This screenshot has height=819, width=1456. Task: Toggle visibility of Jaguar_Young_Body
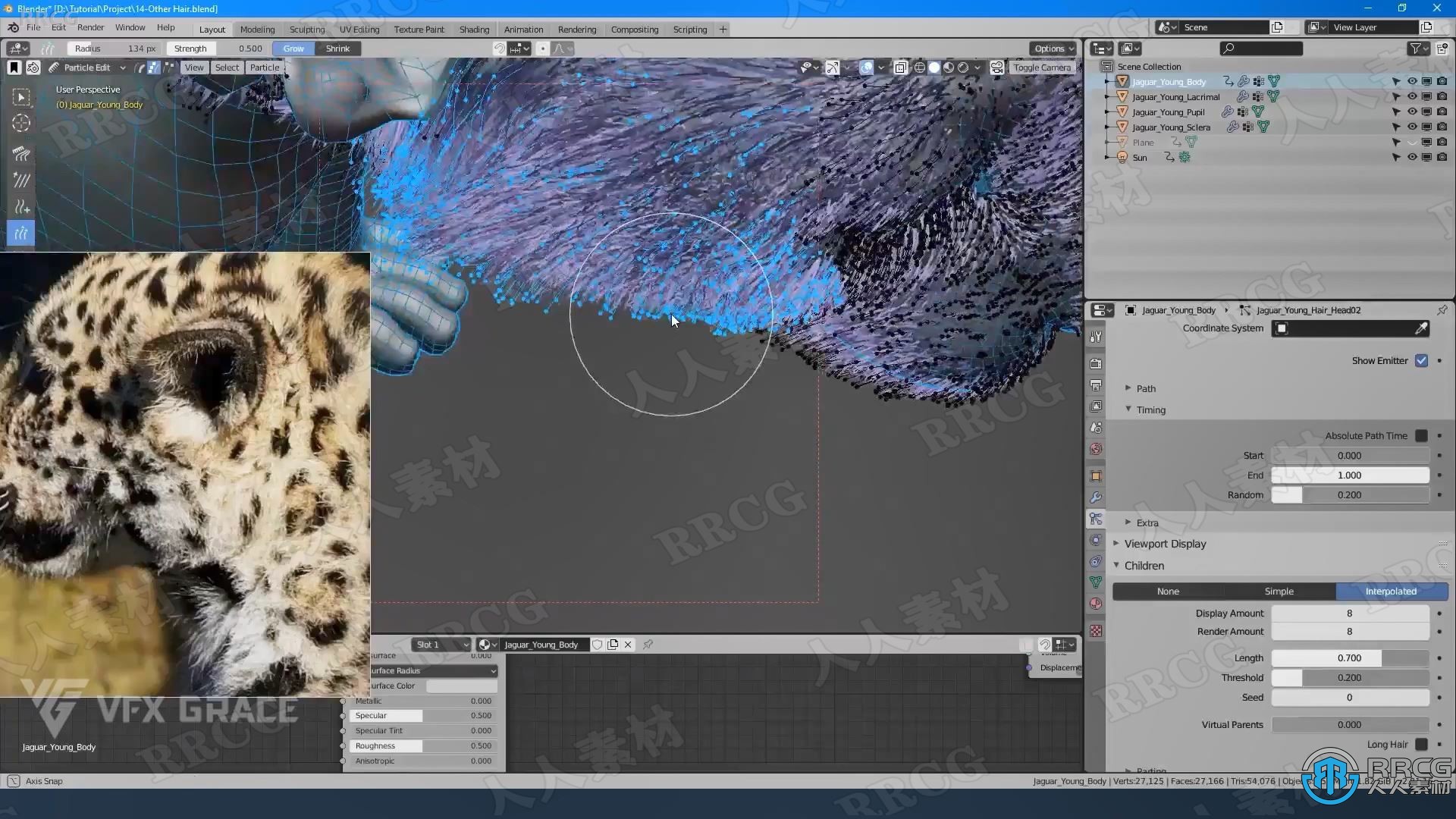pos(1411,81)
